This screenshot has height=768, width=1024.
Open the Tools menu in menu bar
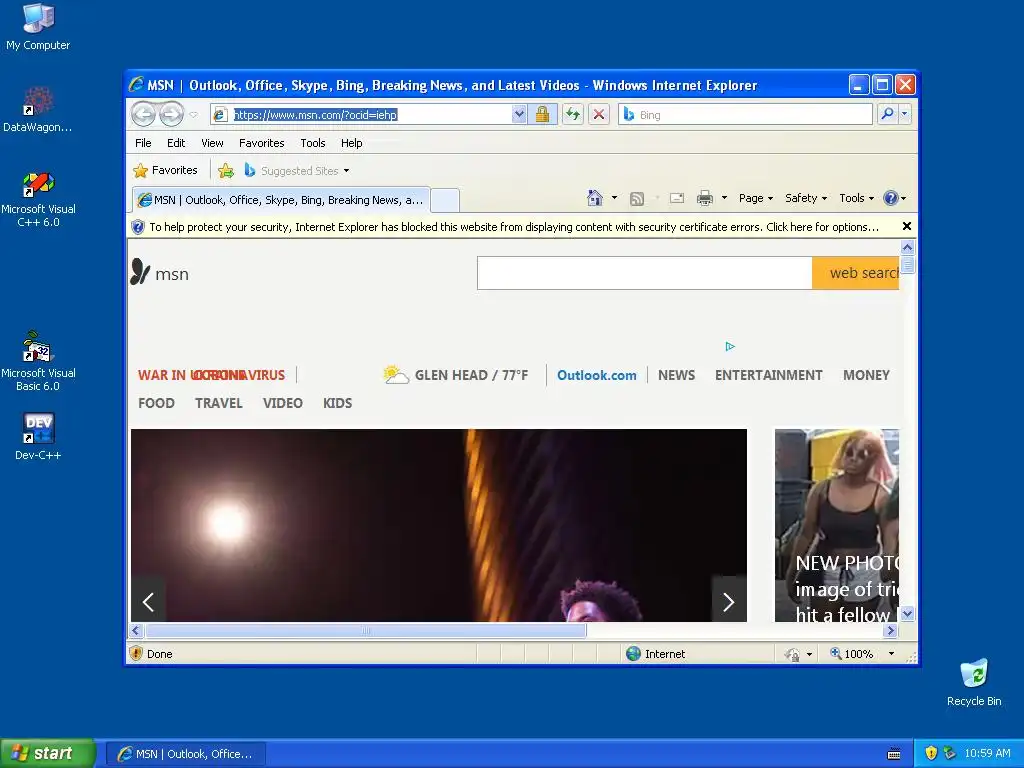click(x=313, y=143)
